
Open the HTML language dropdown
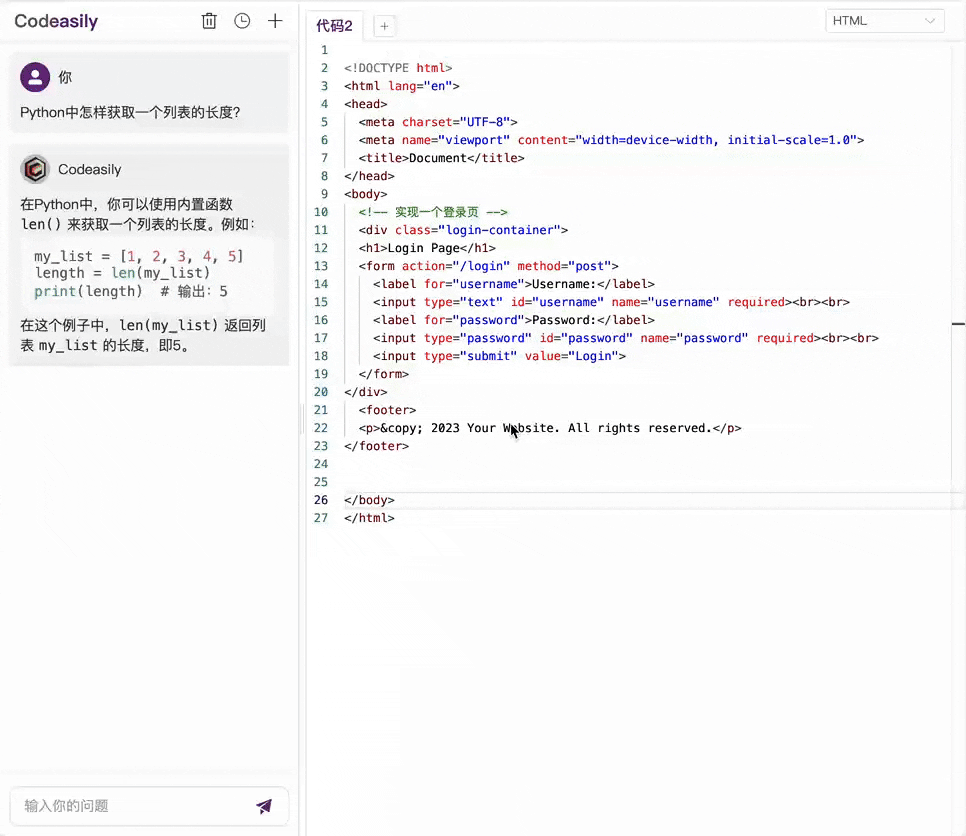tap(884, 20)
